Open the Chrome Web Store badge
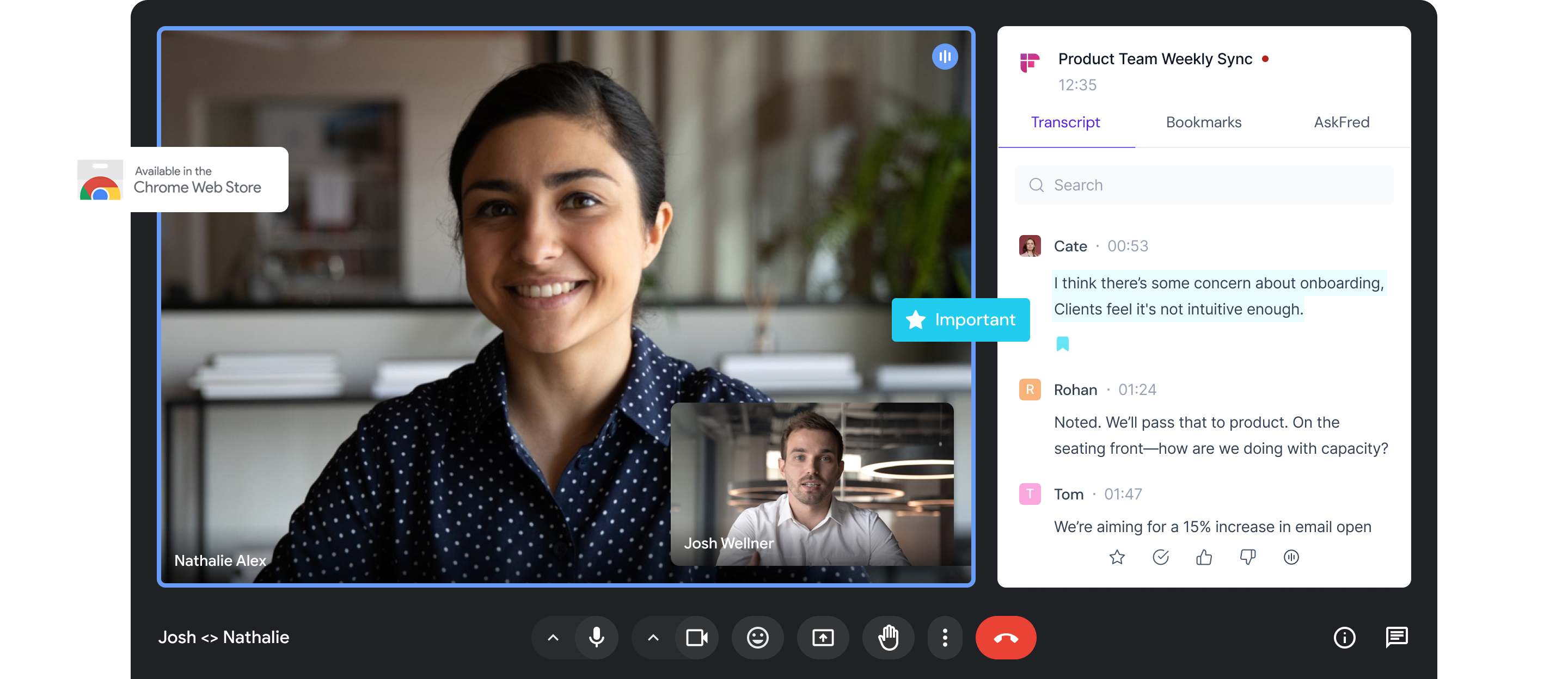Viewport: 1568px width, 679px height. 173,180
